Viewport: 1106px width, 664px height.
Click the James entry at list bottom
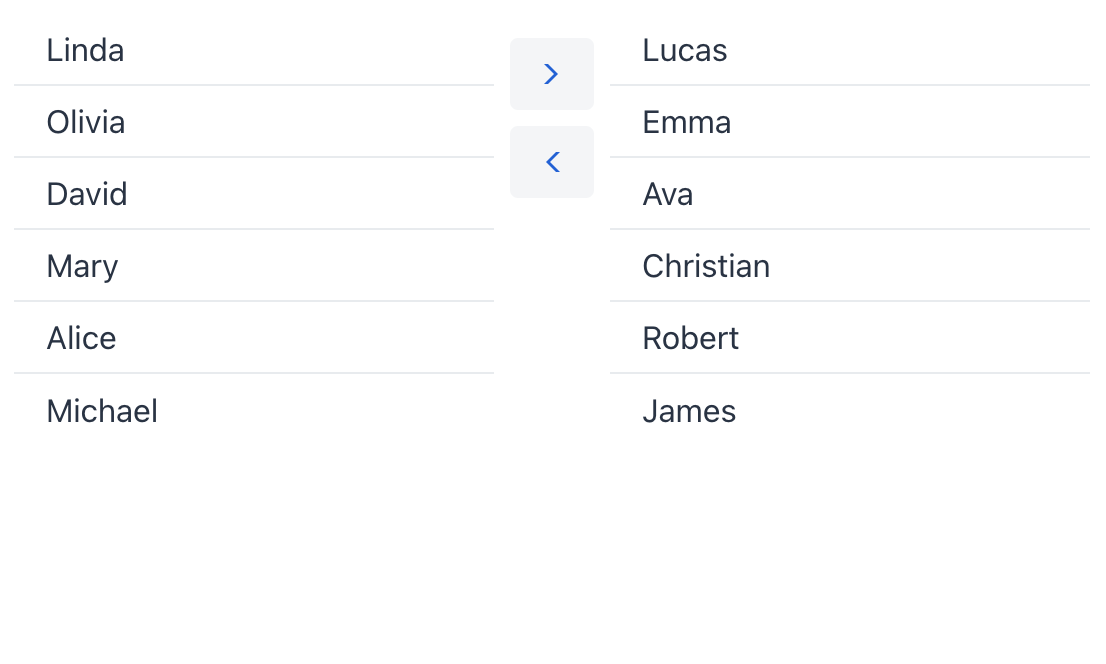(x=689, y=411)
